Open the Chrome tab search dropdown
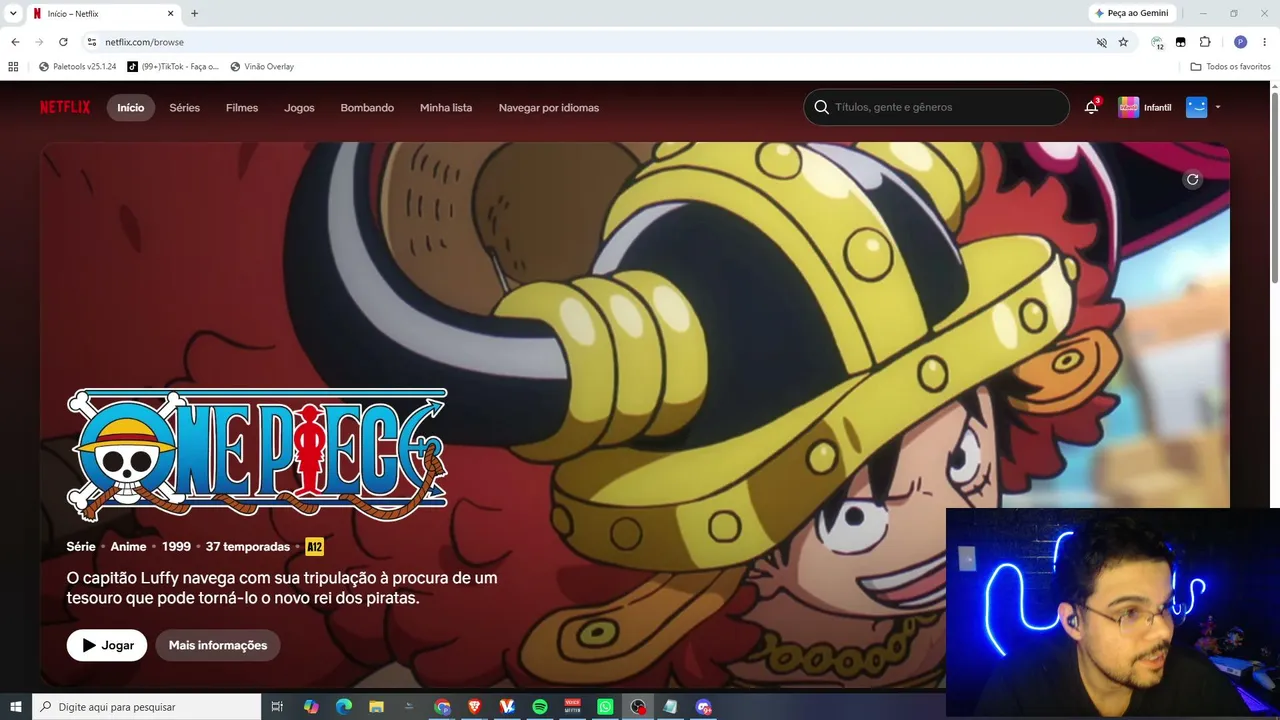The height and width of the screenshot is (720, 1280). tap(13, 14)
